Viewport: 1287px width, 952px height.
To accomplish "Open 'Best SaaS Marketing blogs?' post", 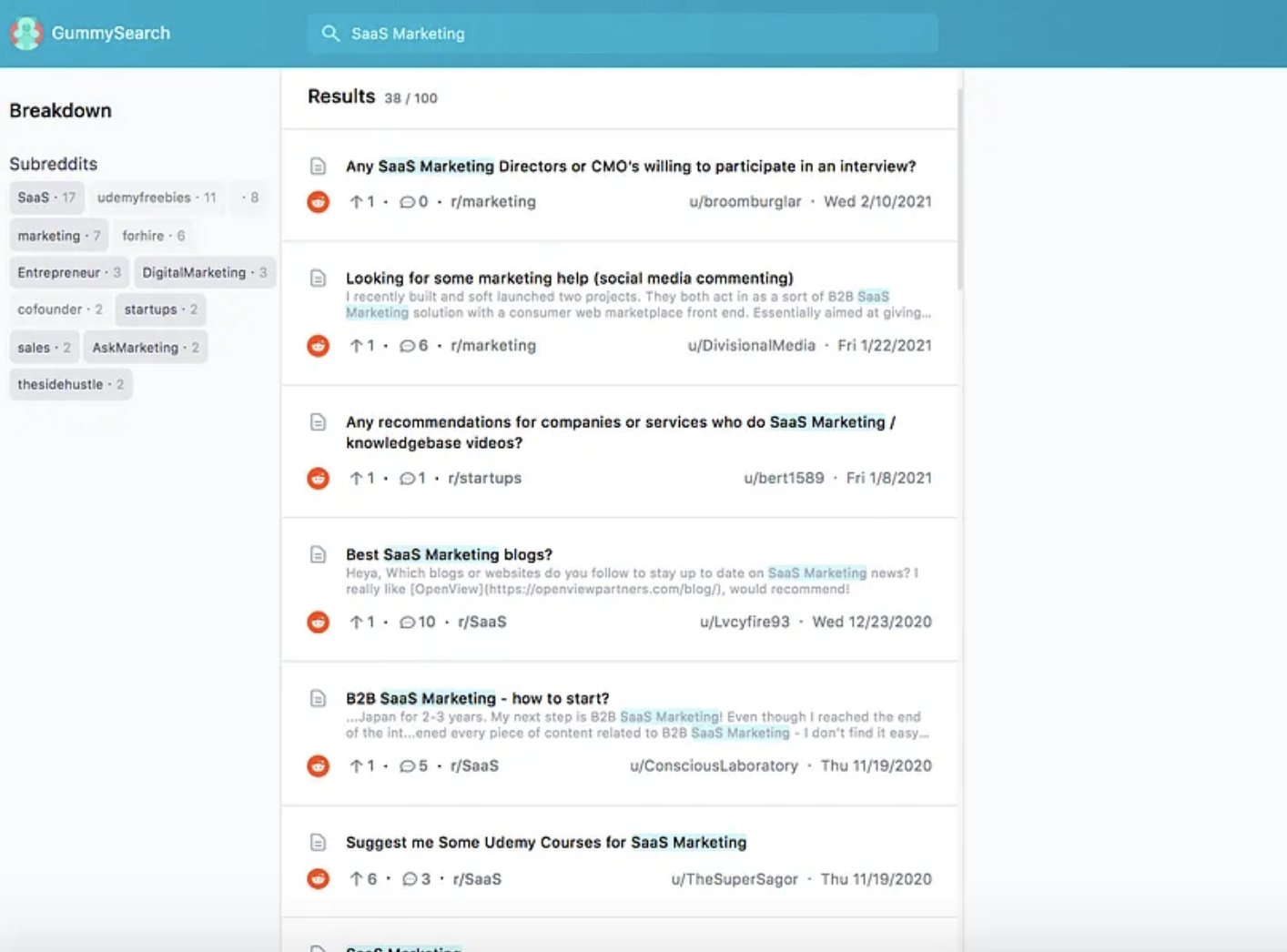I will (449, 554).
